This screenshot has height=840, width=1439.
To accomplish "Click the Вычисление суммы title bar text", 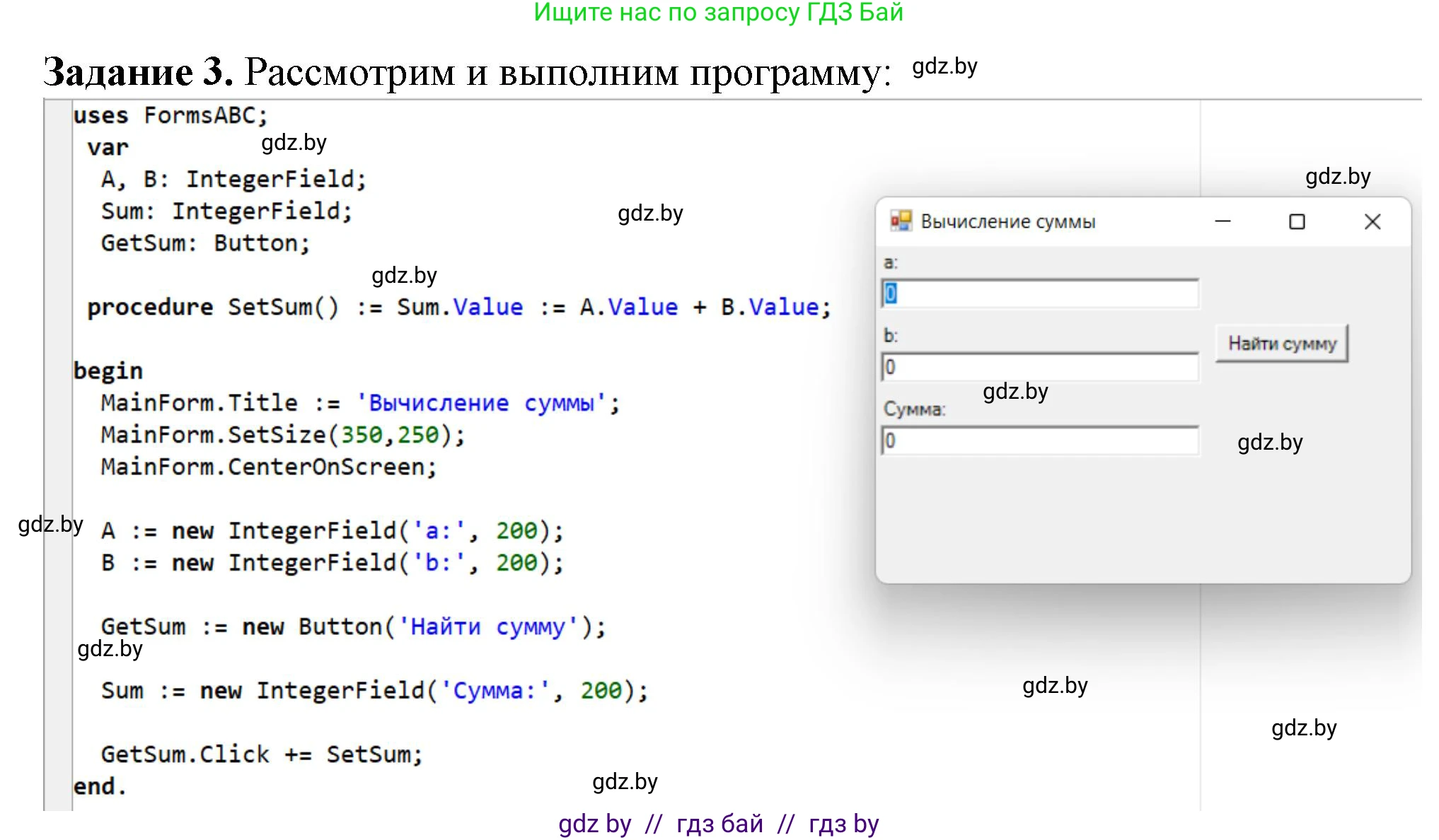I will pos(1007,222).
